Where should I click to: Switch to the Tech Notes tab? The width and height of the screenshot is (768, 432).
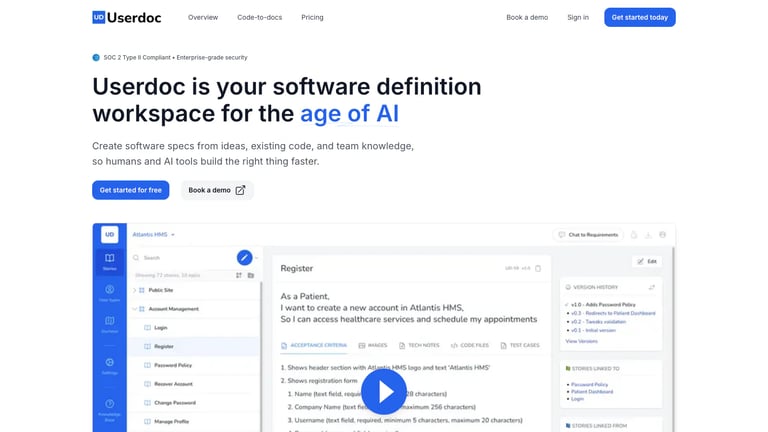point(419,345)
